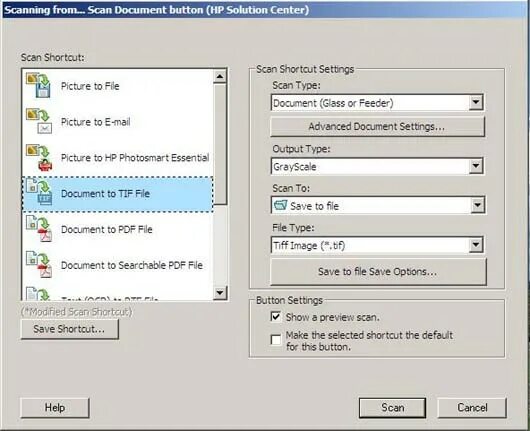Enable Make the selected shortcut the default

[x=276, y=339]
